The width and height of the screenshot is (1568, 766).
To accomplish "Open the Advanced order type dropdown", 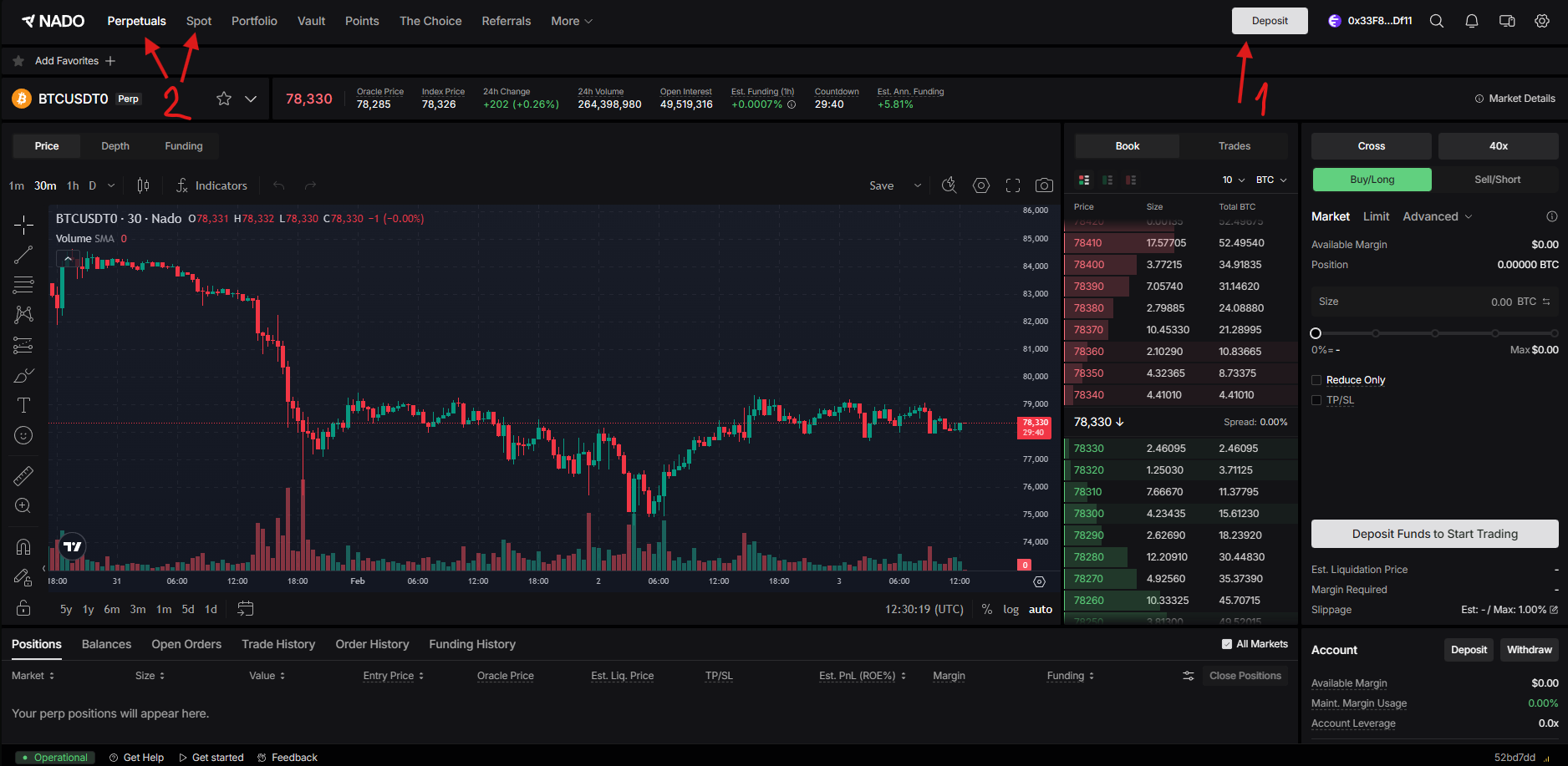I will 1437,216.
